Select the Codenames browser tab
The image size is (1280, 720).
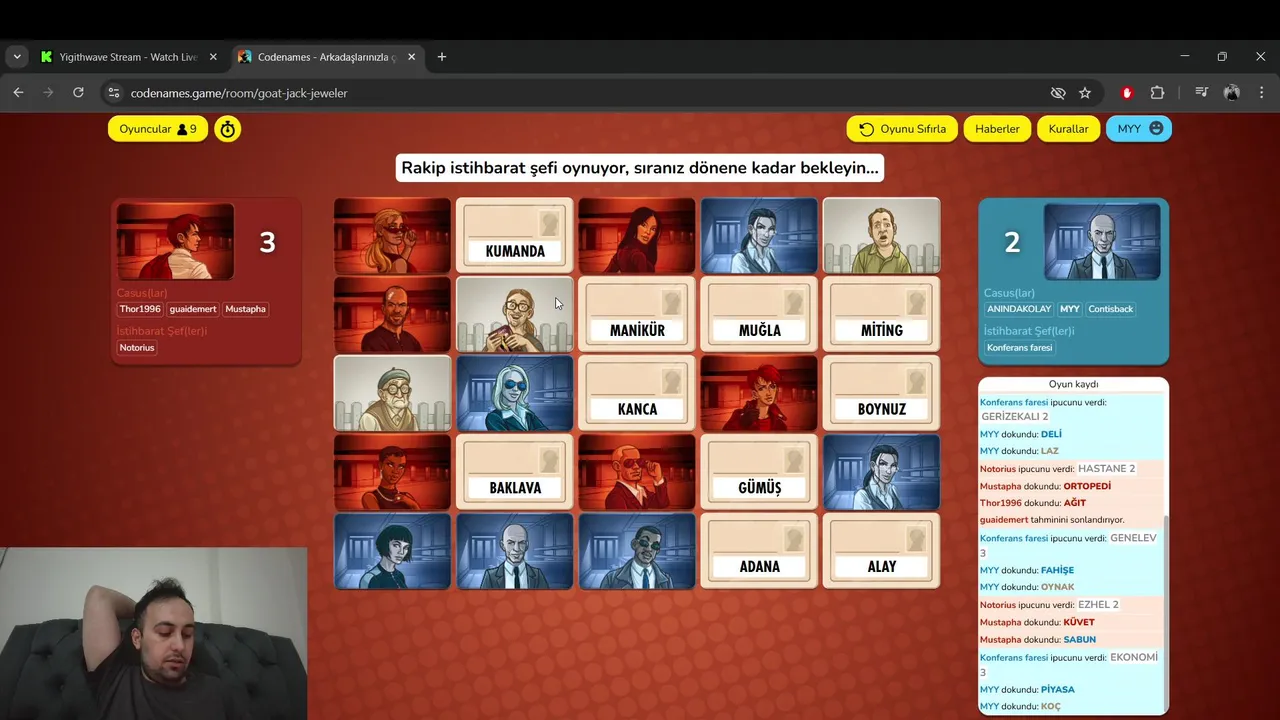pos(327,57)
